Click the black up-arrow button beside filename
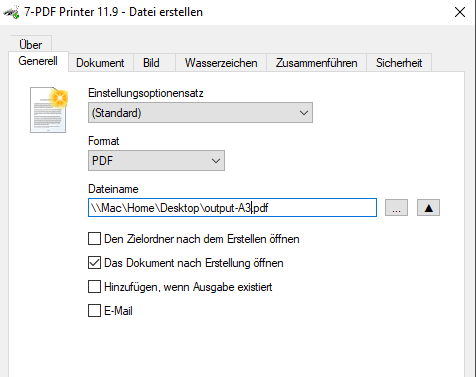The height and width of the screenshot is (377, 476). pyautogui.click(x=428, y=208)
